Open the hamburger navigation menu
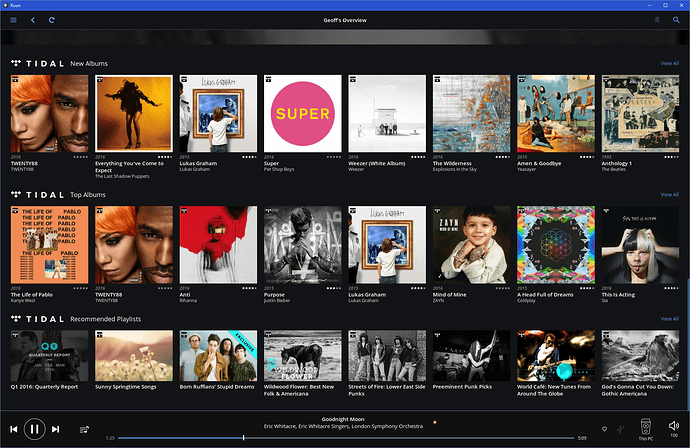The height and width of the screenshot is (448, 690). coord(14,20)
